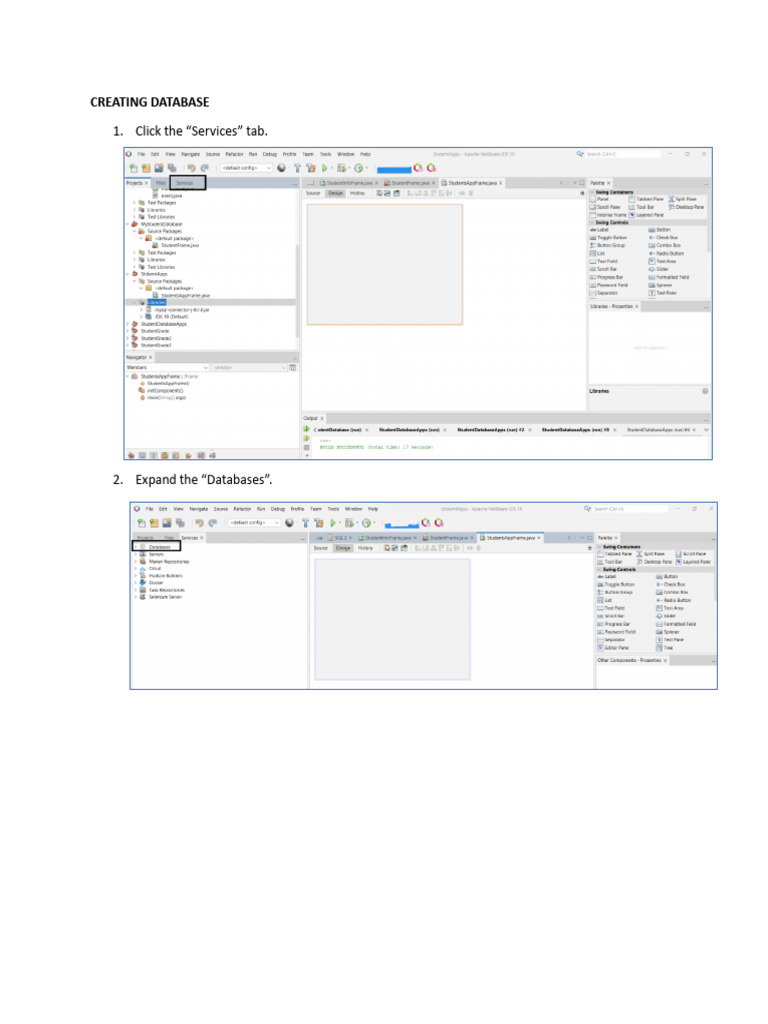This screenshot has width=768, height=1024.
Task: Collapse Swing Controls group in step 1 Palette
Action: (592, 223)
